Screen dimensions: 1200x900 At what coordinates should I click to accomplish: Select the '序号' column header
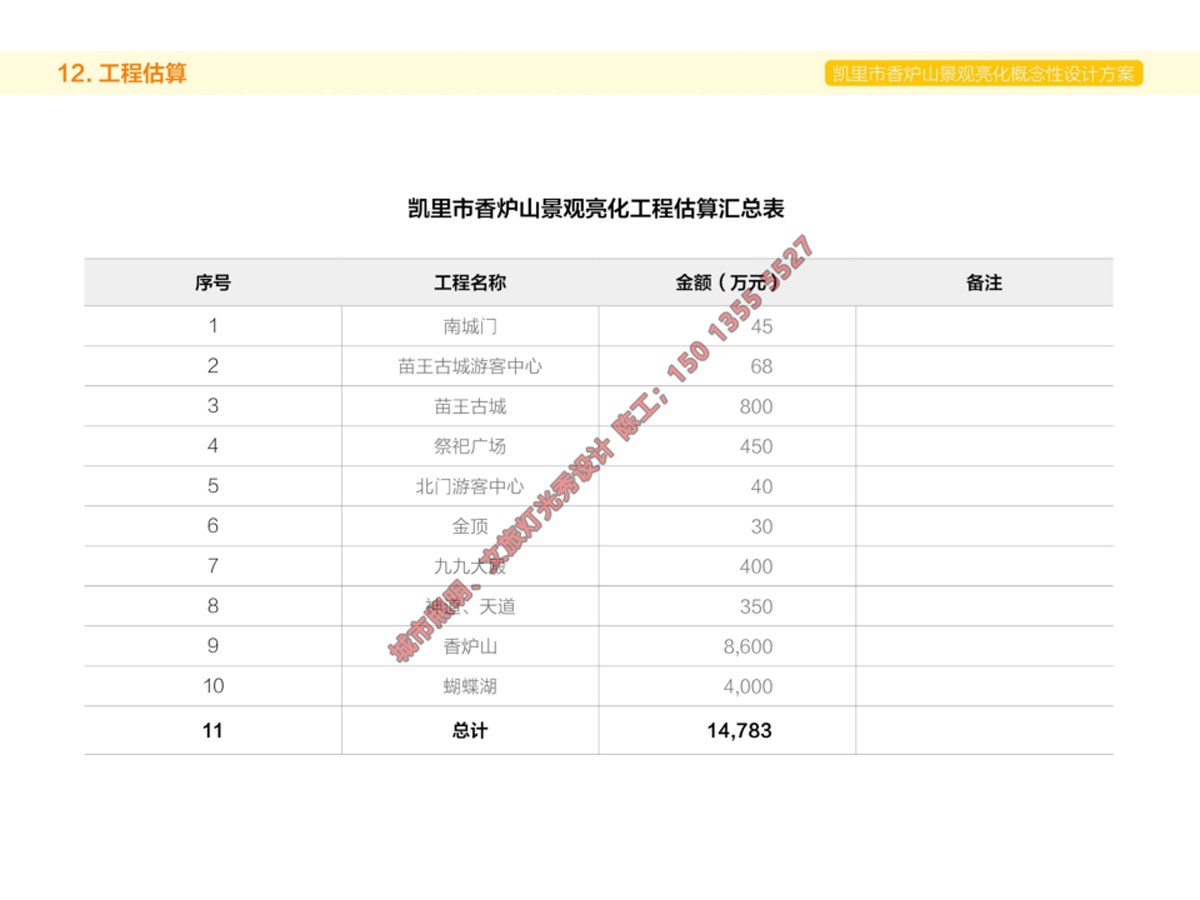point(212,283)
